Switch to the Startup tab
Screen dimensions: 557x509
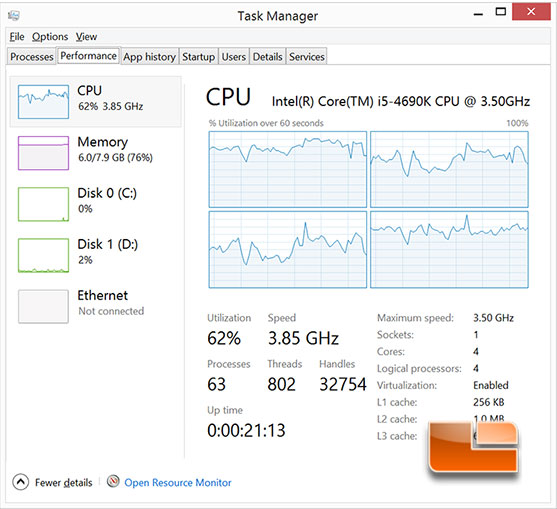[199, 56]
